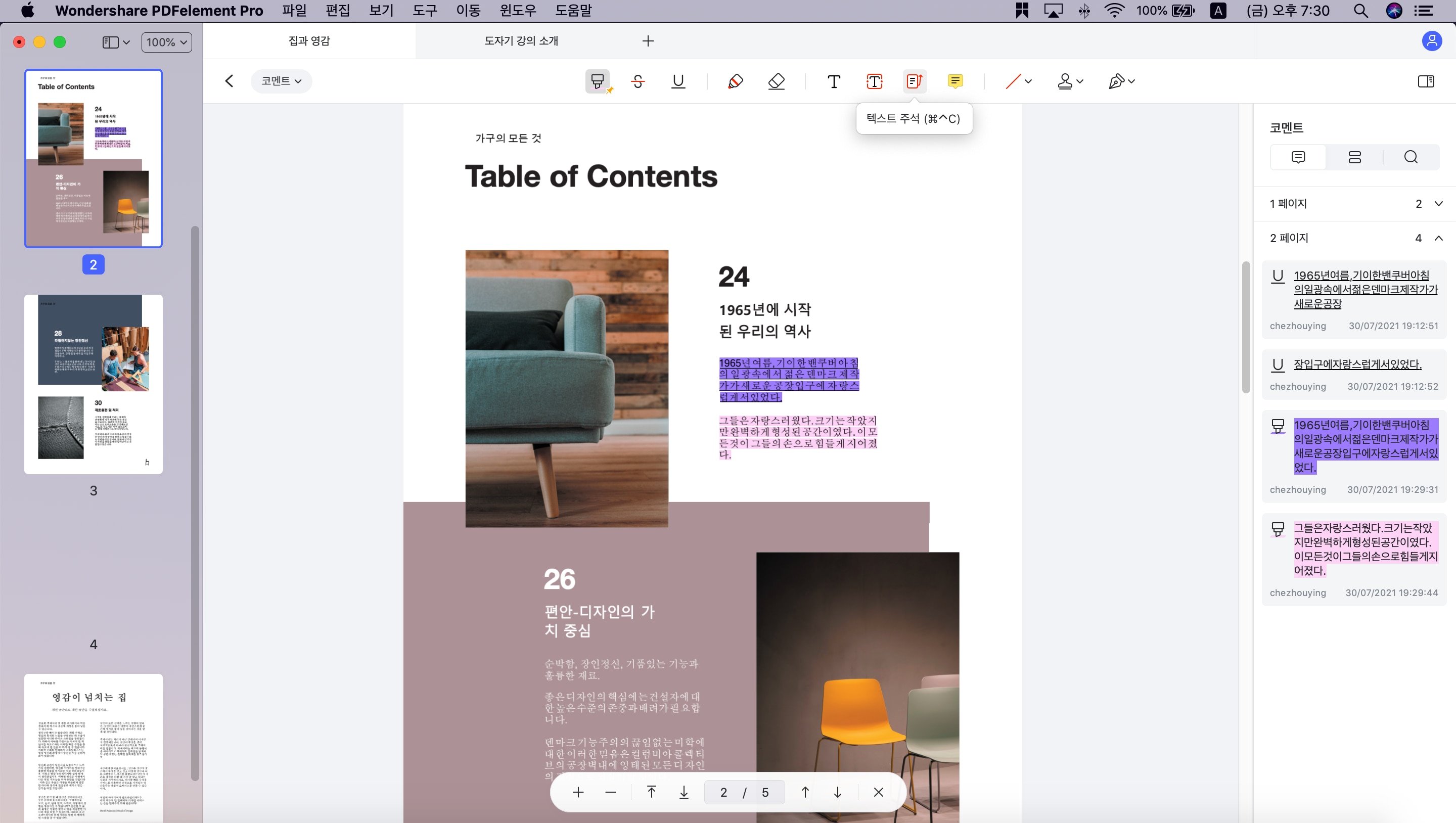Select the Text Box tool
Viewport: 1456px width, 823px height.
(x=875, y=81)
